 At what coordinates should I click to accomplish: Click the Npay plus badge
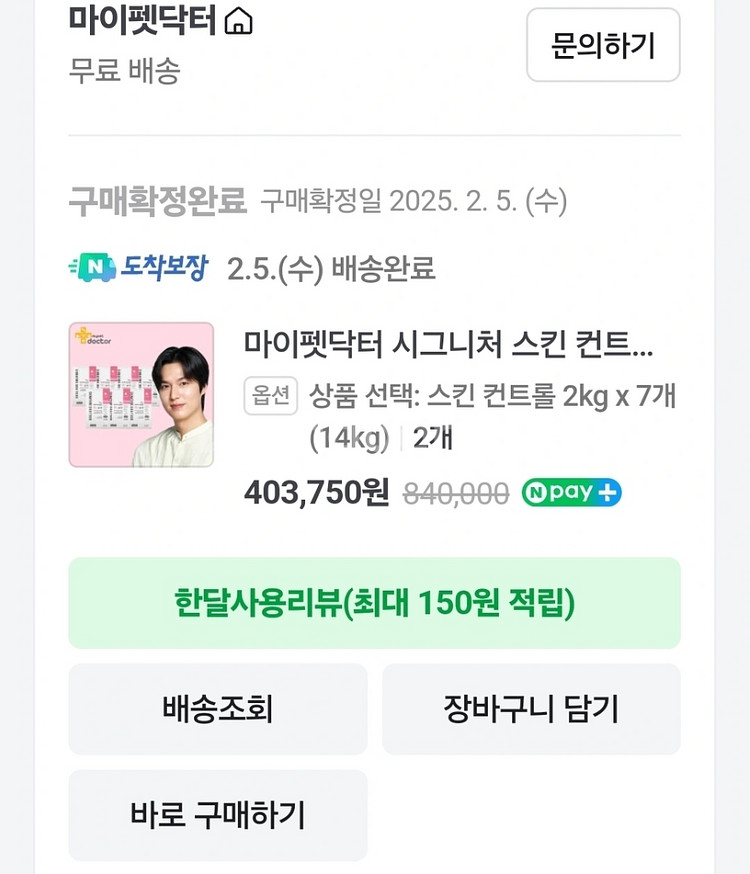571,492
